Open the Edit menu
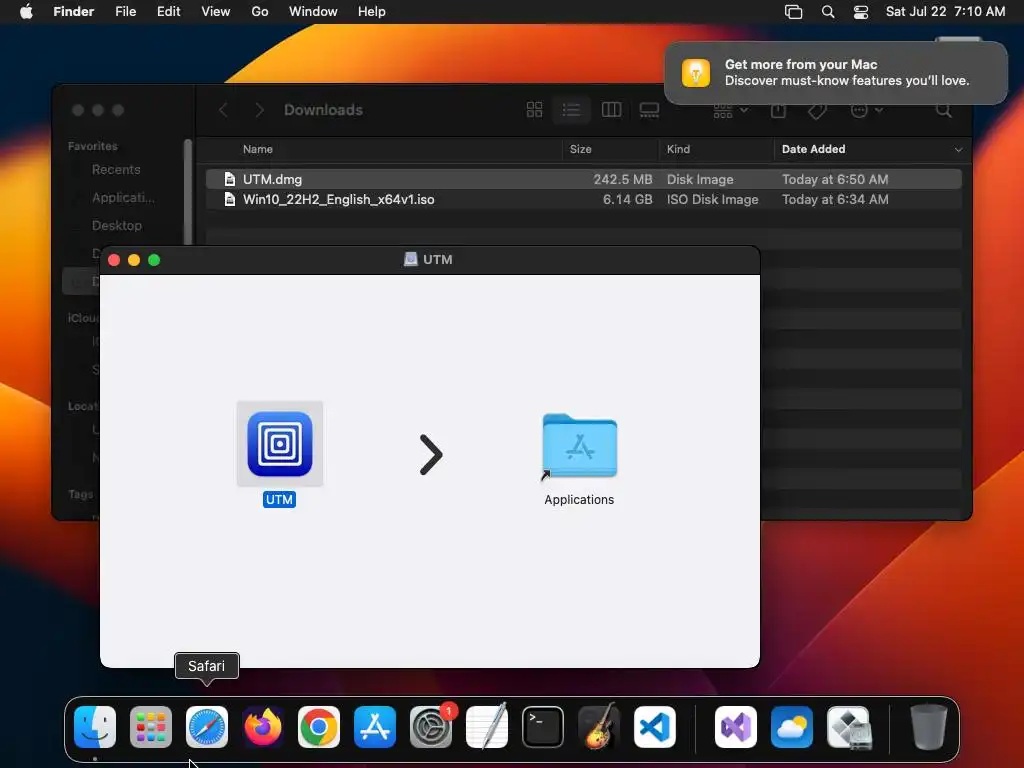 point(168,12)
